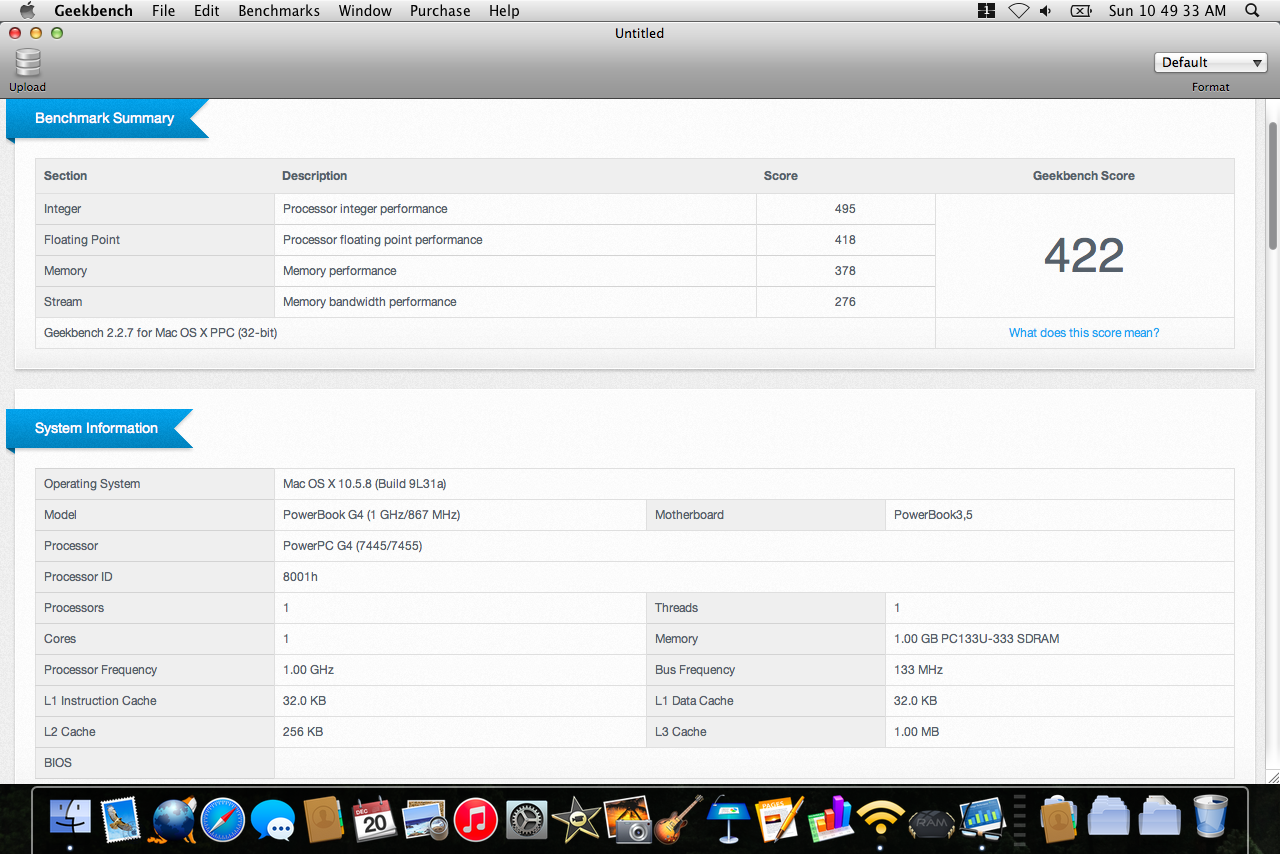The image size is (1280, 854).
Task: Click the System Information heading
Action: [96, 428]
